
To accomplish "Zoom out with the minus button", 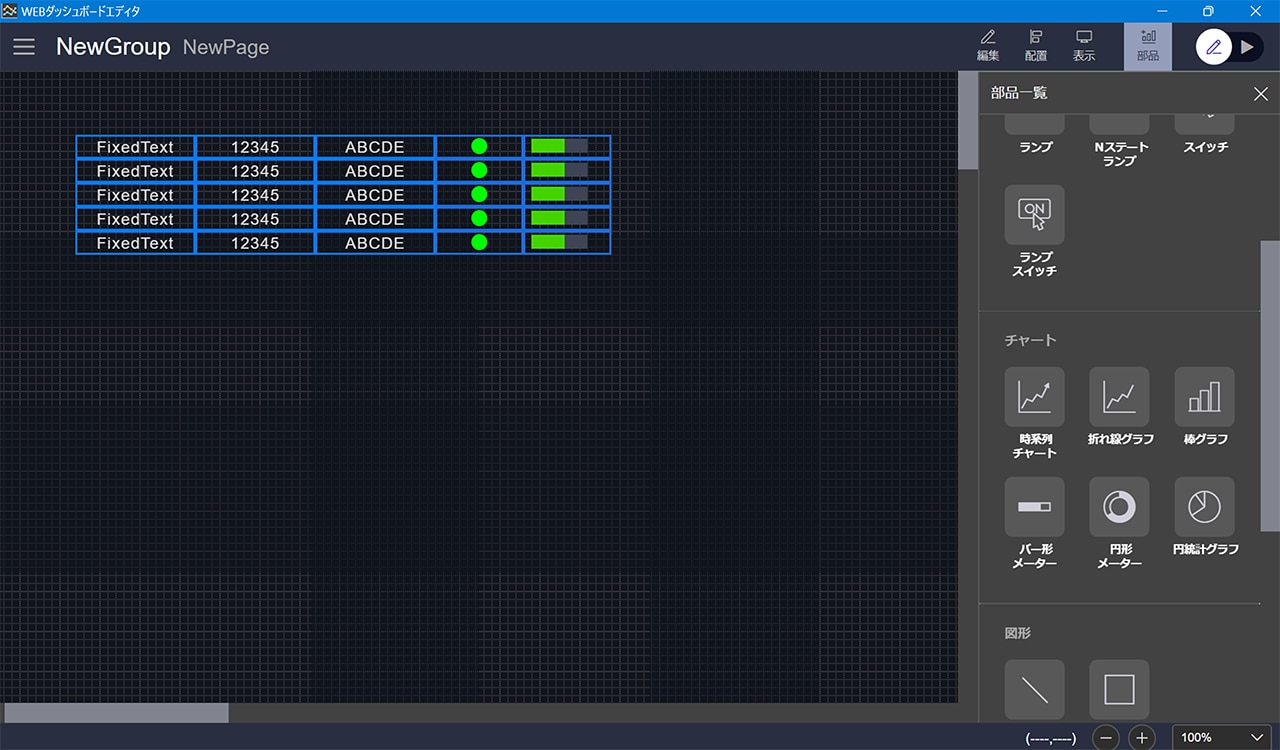I will pyautogui.click(x=1106, y=738).
